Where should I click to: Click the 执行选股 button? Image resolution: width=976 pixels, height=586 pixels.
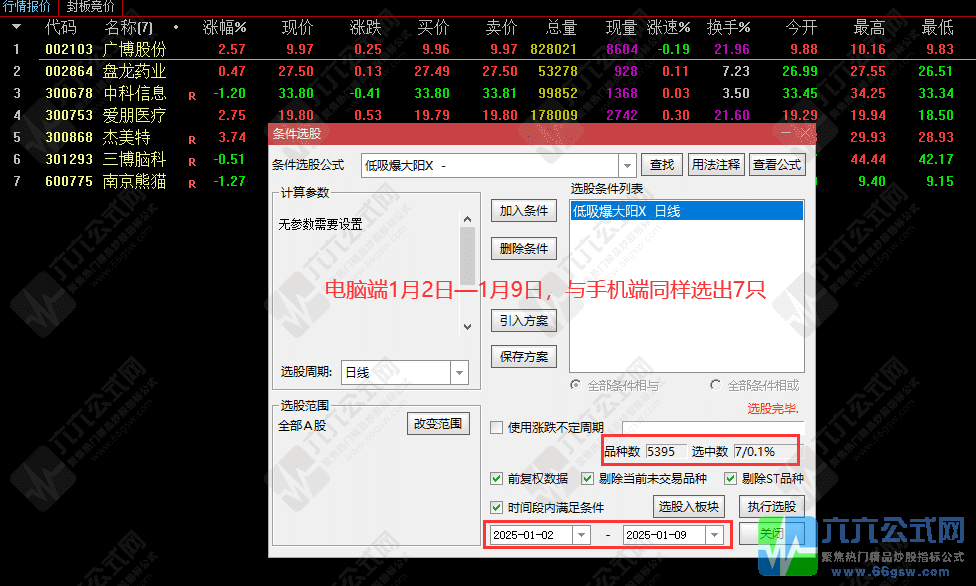pos(771,506)
